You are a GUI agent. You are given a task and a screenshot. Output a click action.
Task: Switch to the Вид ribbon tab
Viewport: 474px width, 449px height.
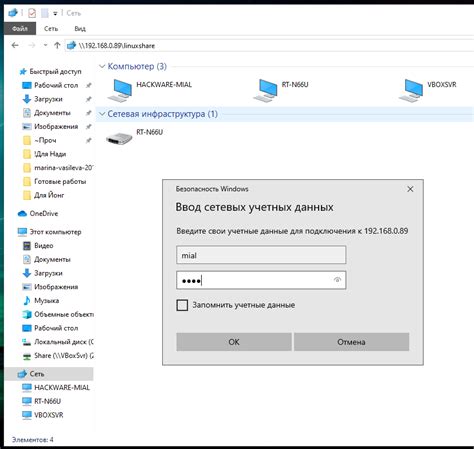(x=80, y=29)
